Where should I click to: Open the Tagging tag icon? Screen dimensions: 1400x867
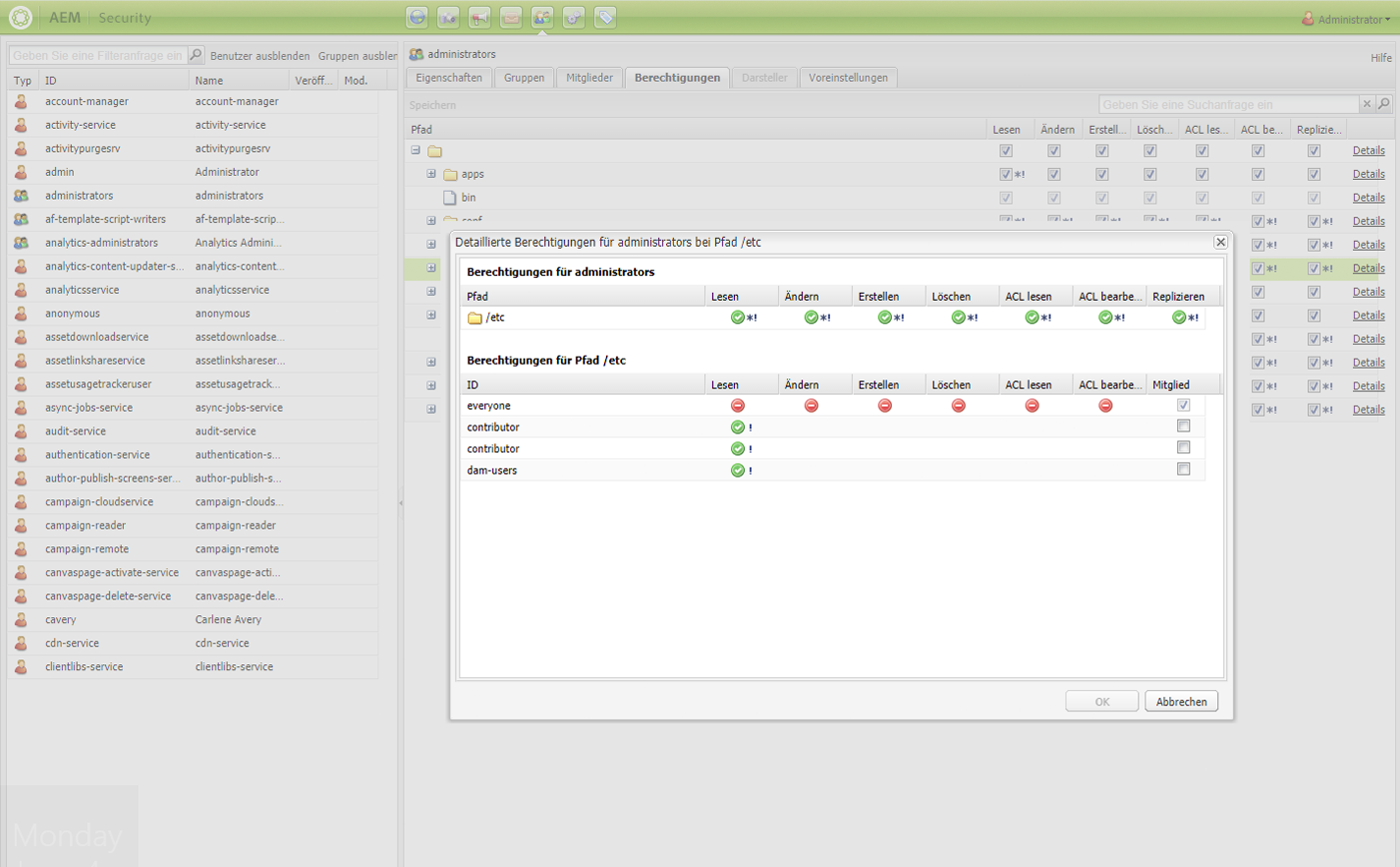(605, 17)
